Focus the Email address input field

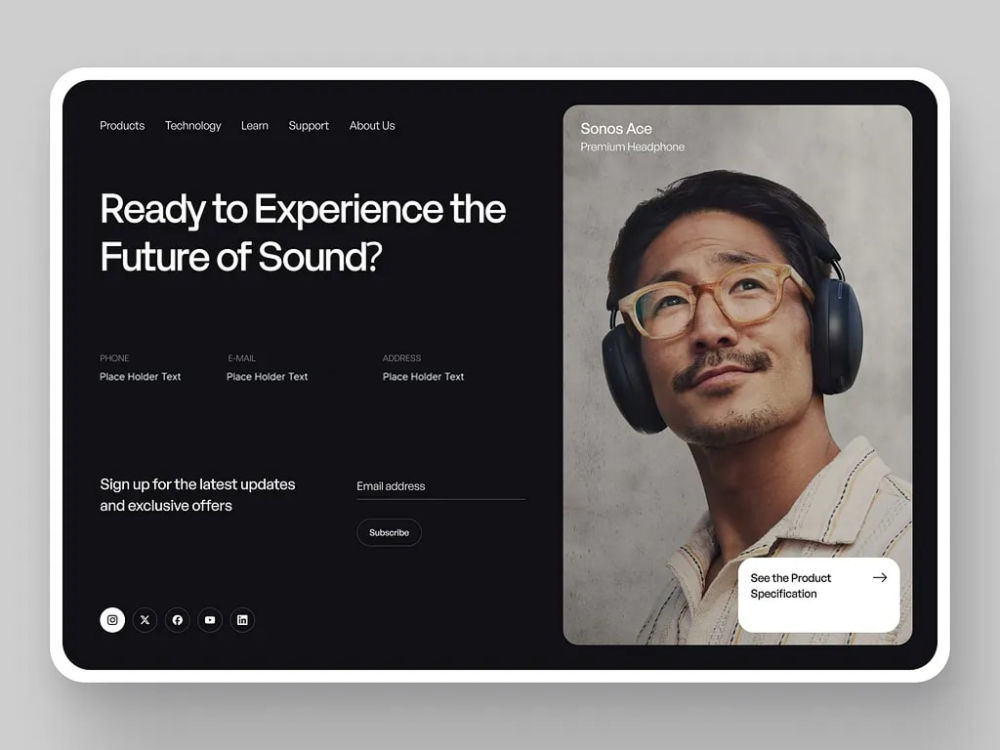pyautogui.click(x=441, y=487)
